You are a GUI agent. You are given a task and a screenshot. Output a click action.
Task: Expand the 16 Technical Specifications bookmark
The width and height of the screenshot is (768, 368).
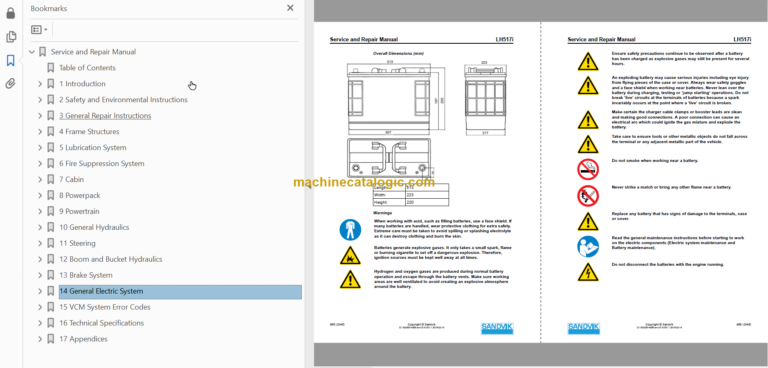click(40, 323)
